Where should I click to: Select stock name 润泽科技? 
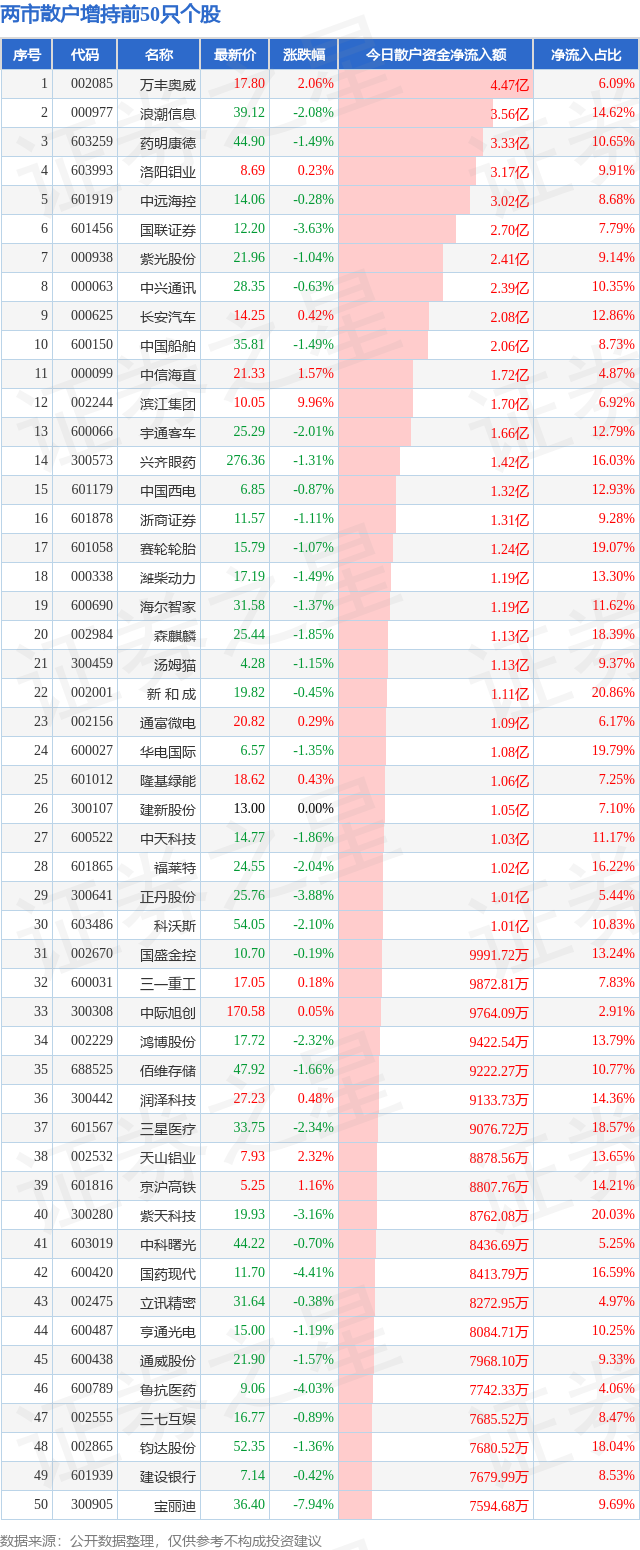pos(168,1099)
